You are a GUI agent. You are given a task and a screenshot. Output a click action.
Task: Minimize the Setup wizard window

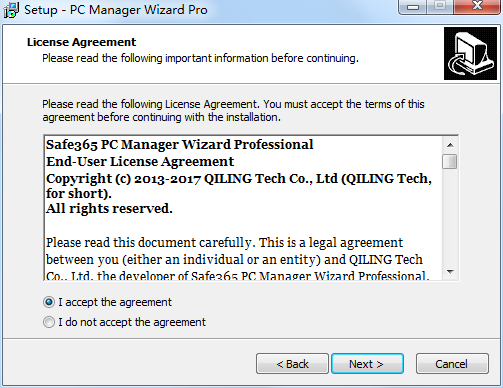pyautogui.click(x=413, y=7)
